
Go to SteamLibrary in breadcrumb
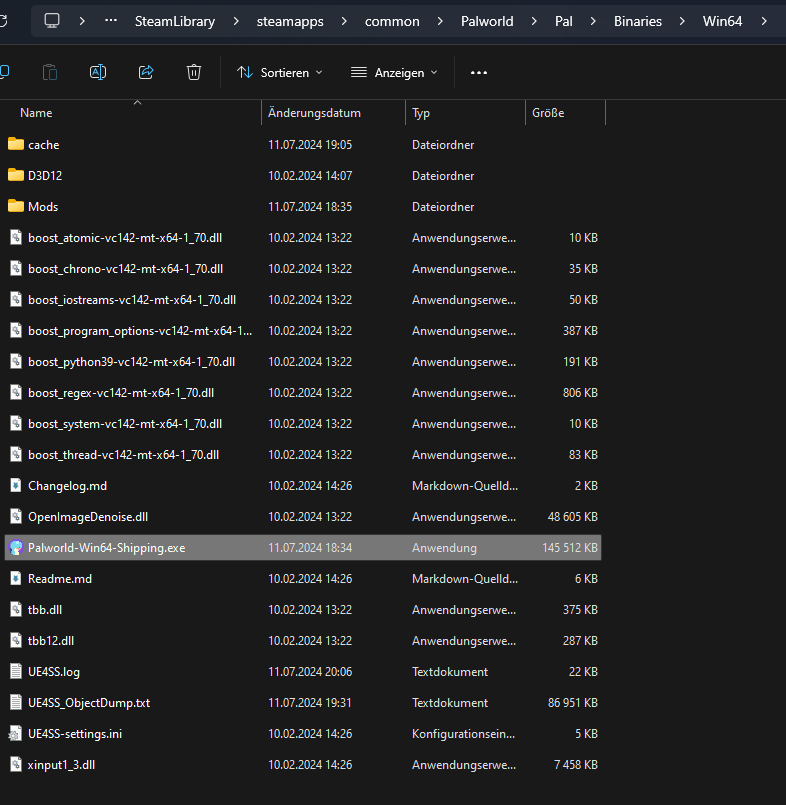point(175,21)
